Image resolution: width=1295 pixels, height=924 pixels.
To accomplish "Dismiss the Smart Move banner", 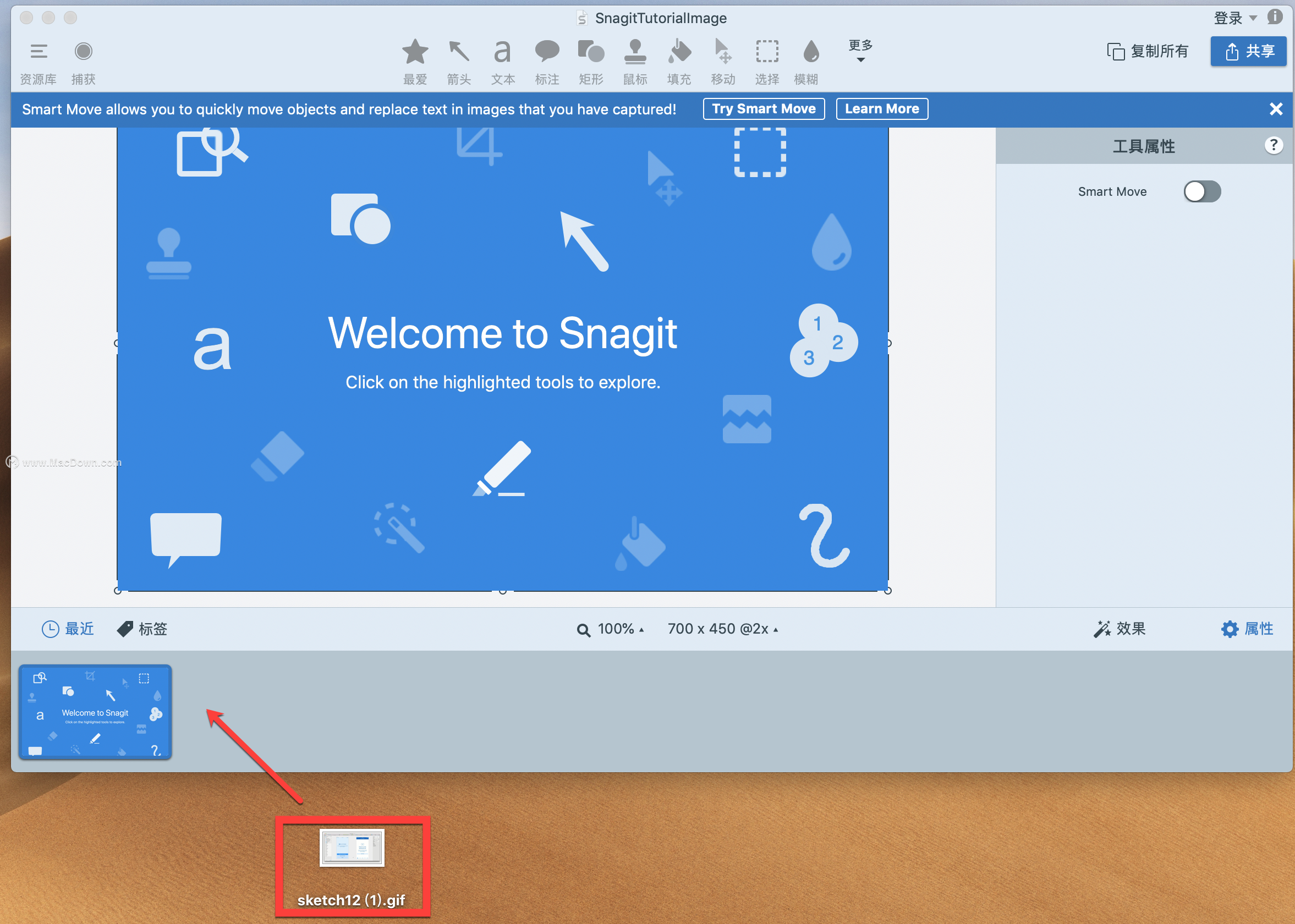I will [1276, 109].
